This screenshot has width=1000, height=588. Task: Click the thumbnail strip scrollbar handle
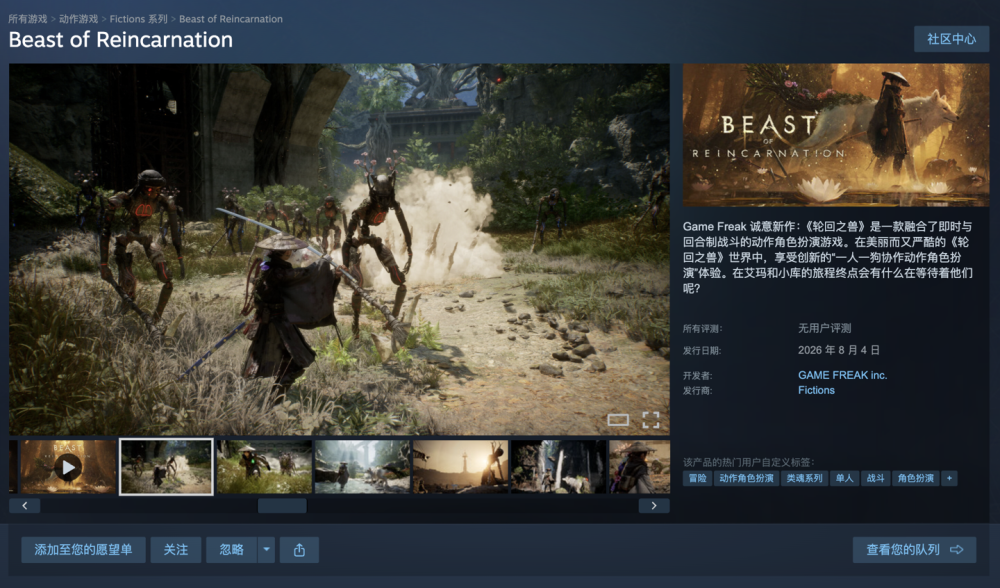(282, 506)
